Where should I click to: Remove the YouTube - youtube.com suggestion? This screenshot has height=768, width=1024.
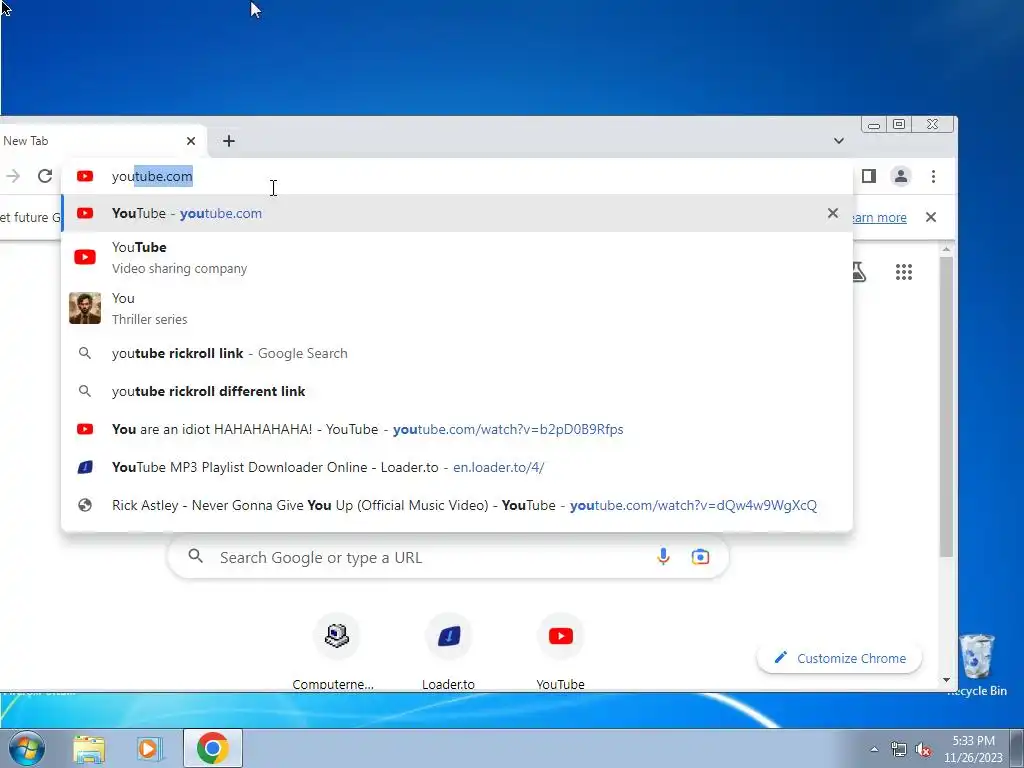pos(833,213)
